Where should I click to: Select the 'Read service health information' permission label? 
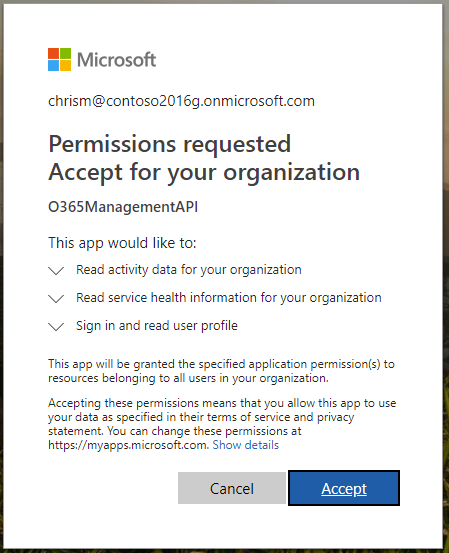coord(229,298)
